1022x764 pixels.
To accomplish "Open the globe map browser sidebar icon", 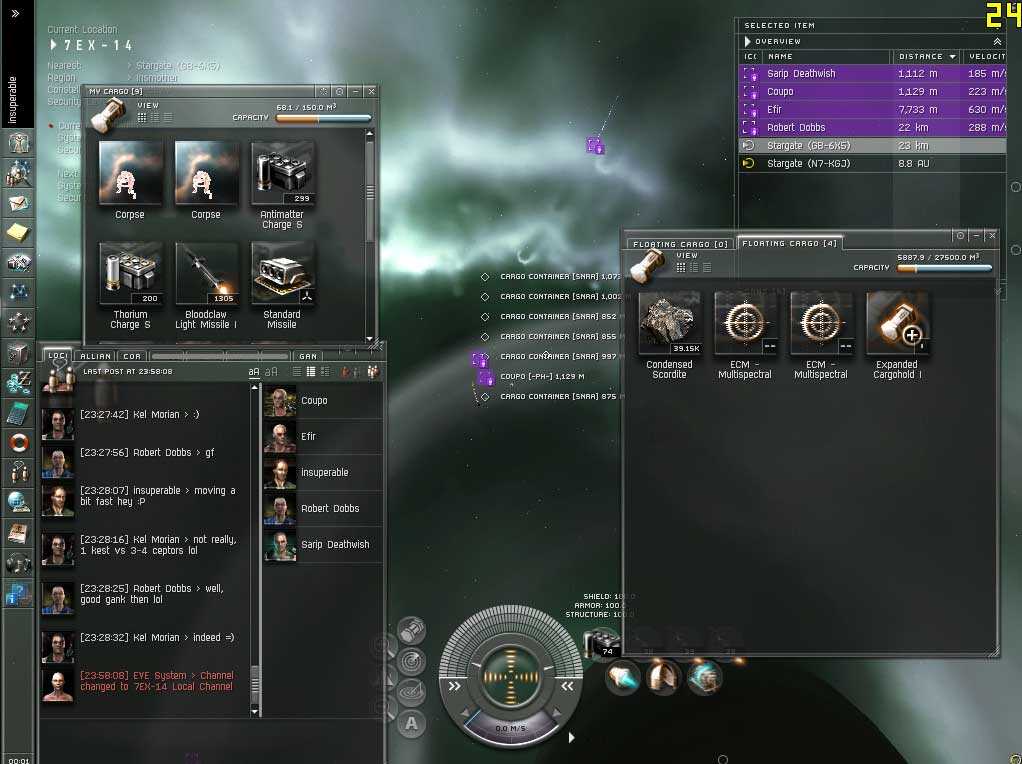I will pos(18,502).
